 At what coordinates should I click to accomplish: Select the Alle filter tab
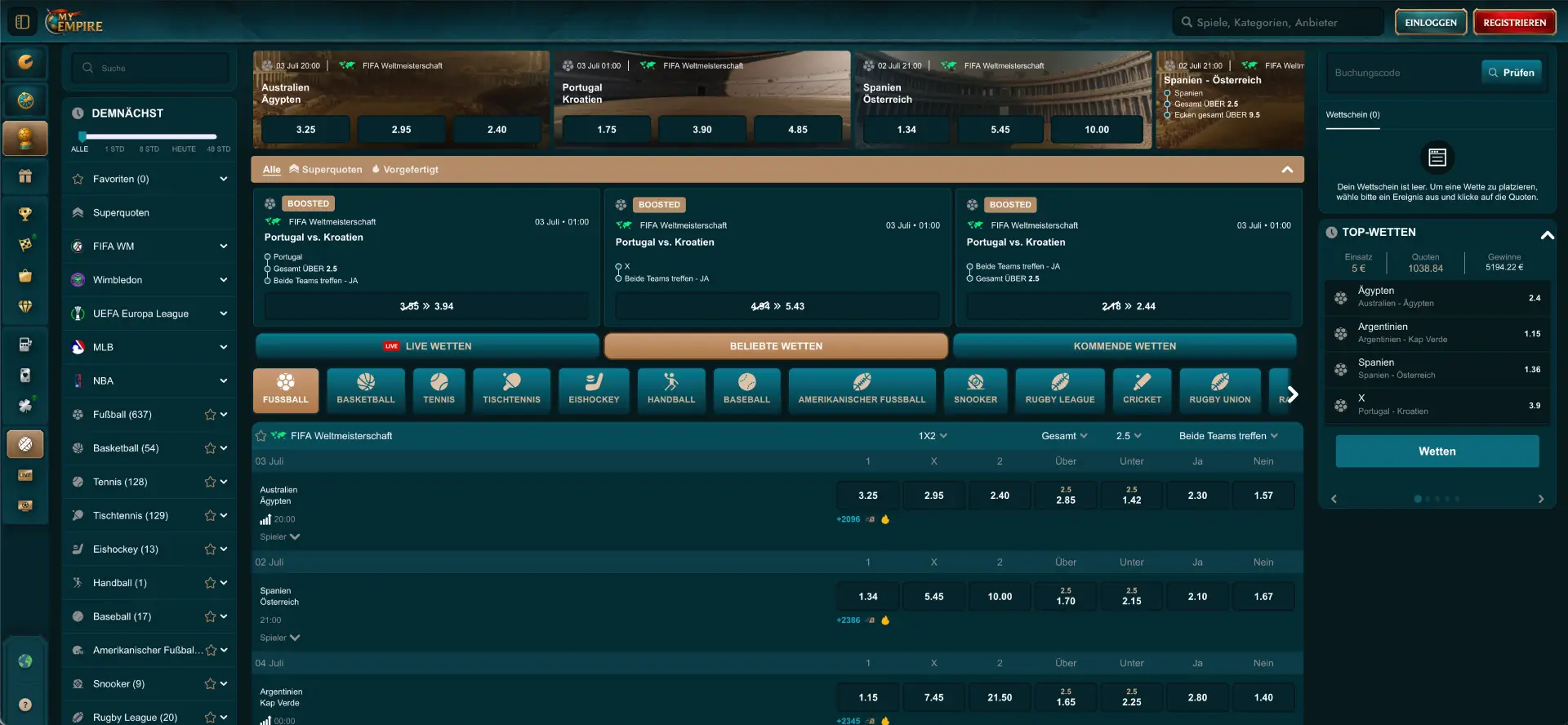272,170
